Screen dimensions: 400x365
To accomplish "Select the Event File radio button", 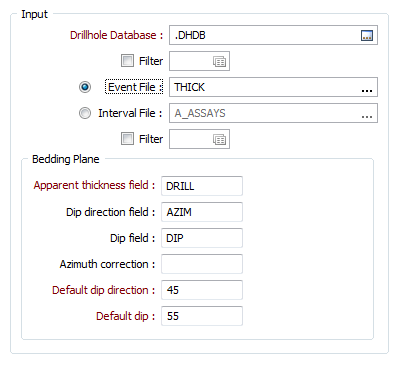I will [85, 87].
